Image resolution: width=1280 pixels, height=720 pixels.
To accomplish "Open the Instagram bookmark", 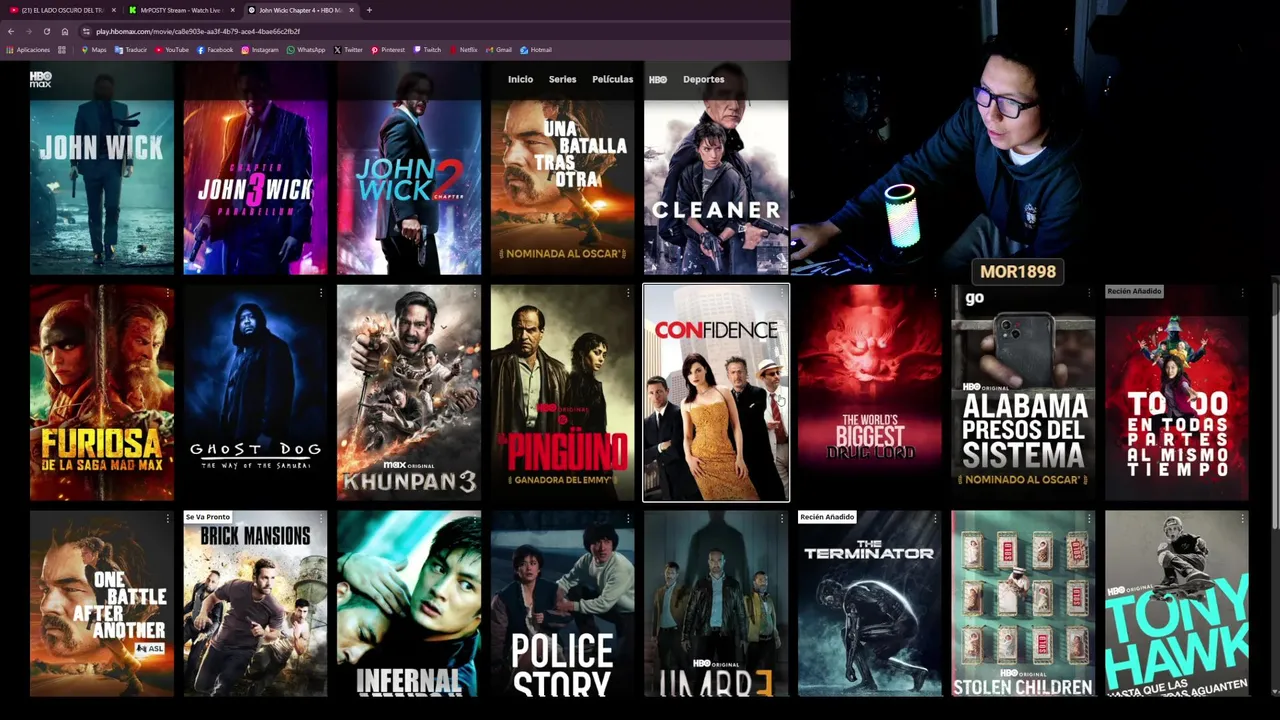I will click(260, 49).
